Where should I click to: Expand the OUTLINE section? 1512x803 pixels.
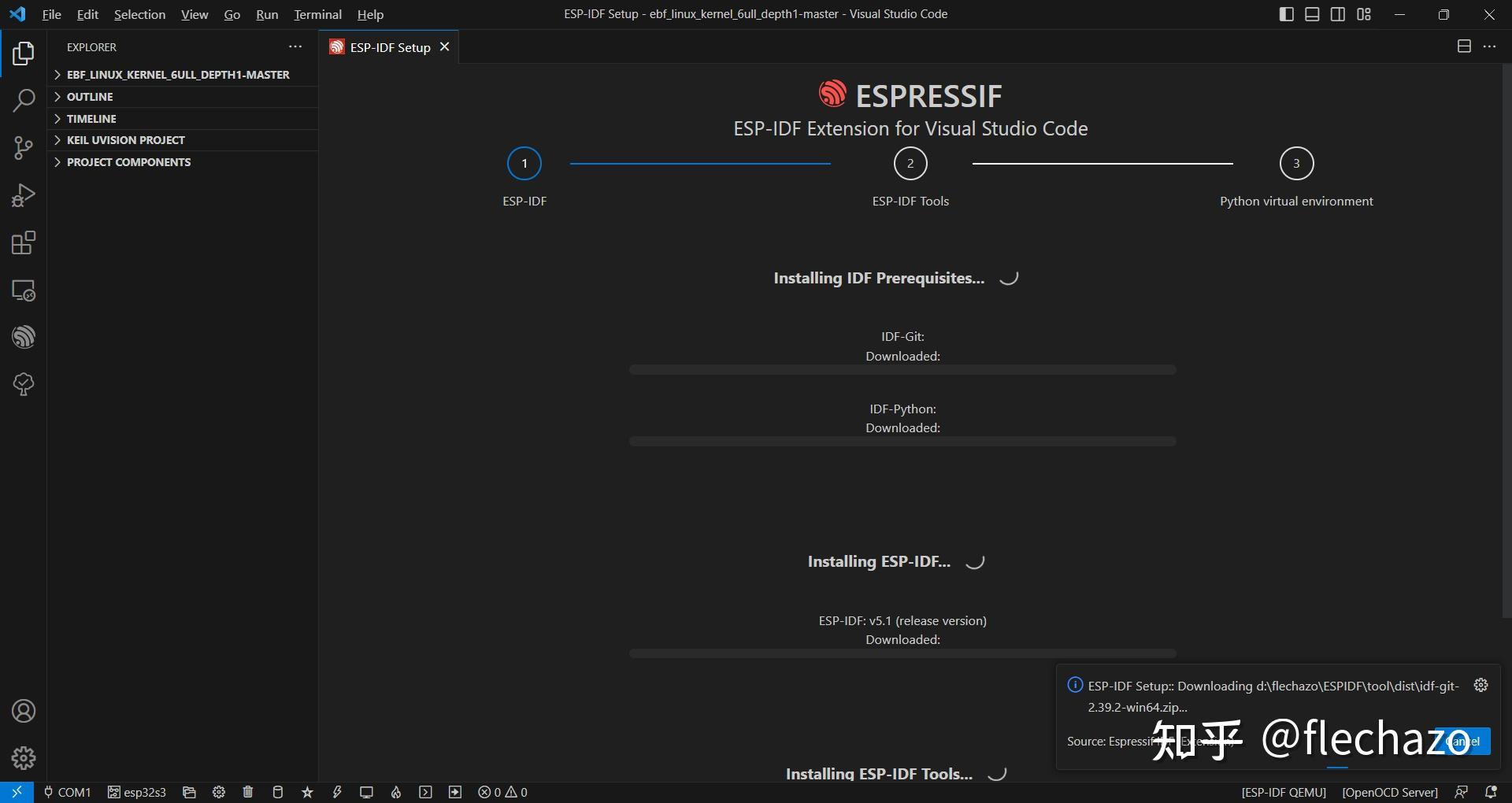coord(183,97)
